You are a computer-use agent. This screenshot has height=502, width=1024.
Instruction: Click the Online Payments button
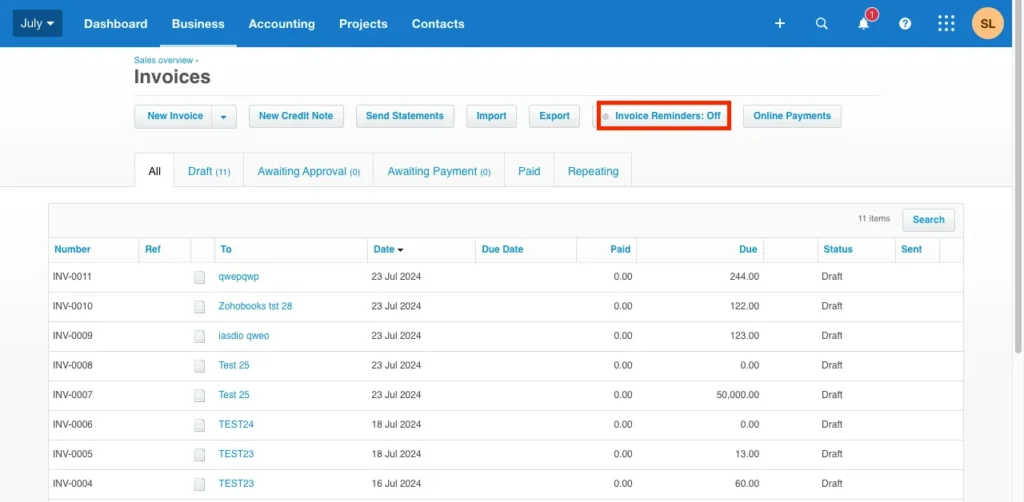click(x=792, y=116)
